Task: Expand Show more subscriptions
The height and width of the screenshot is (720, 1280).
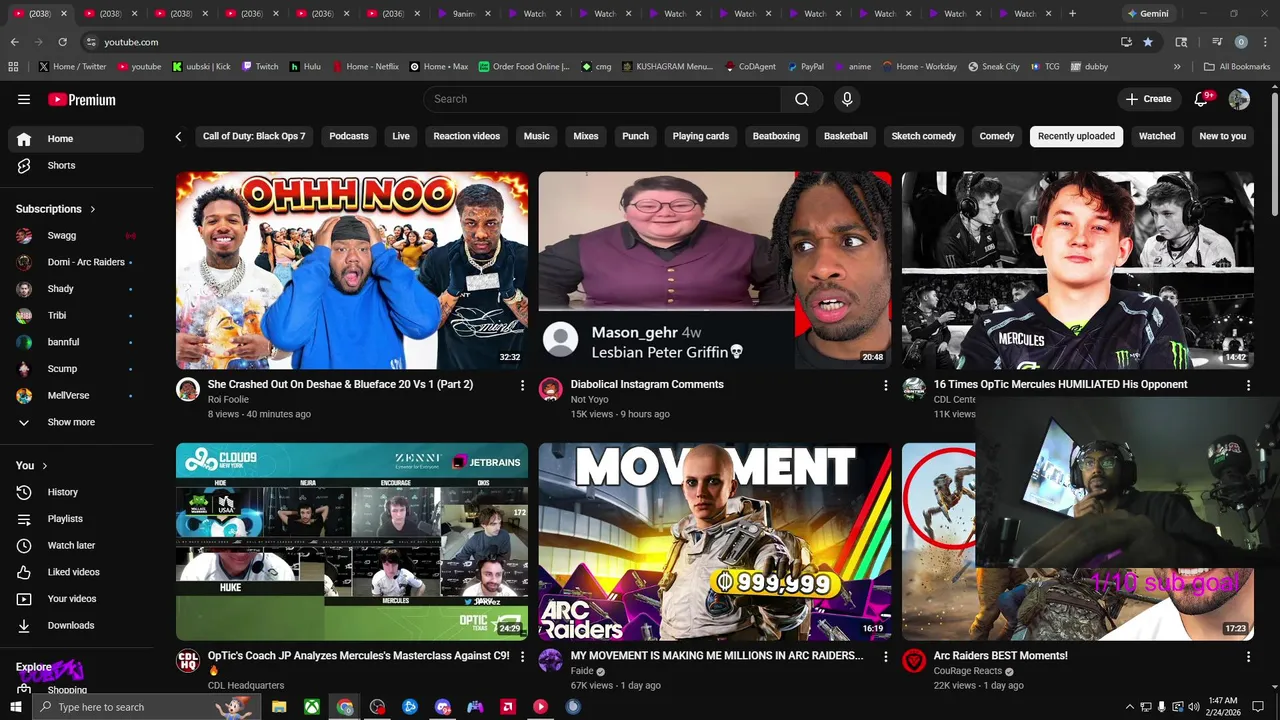Action: coord(76,422)
